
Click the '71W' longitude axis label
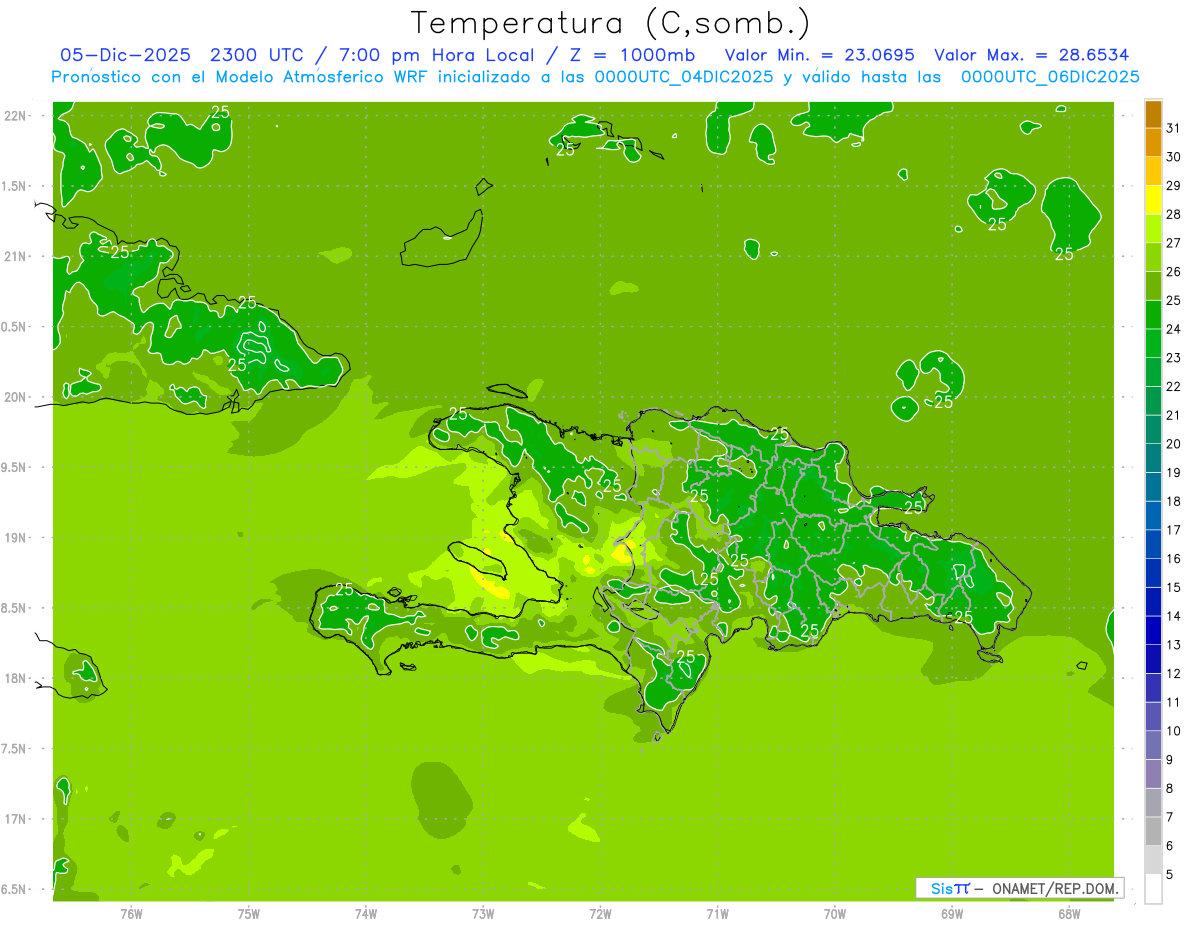tap(717, 913)
